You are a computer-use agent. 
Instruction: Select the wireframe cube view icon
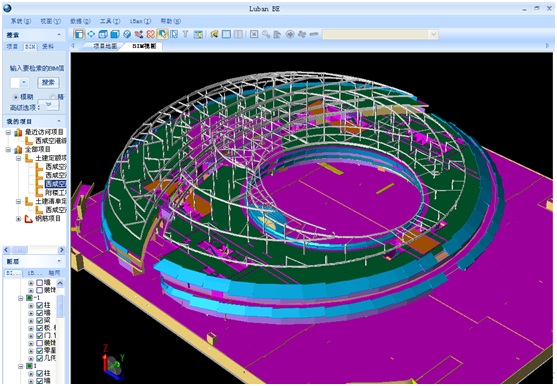(103, 34)
